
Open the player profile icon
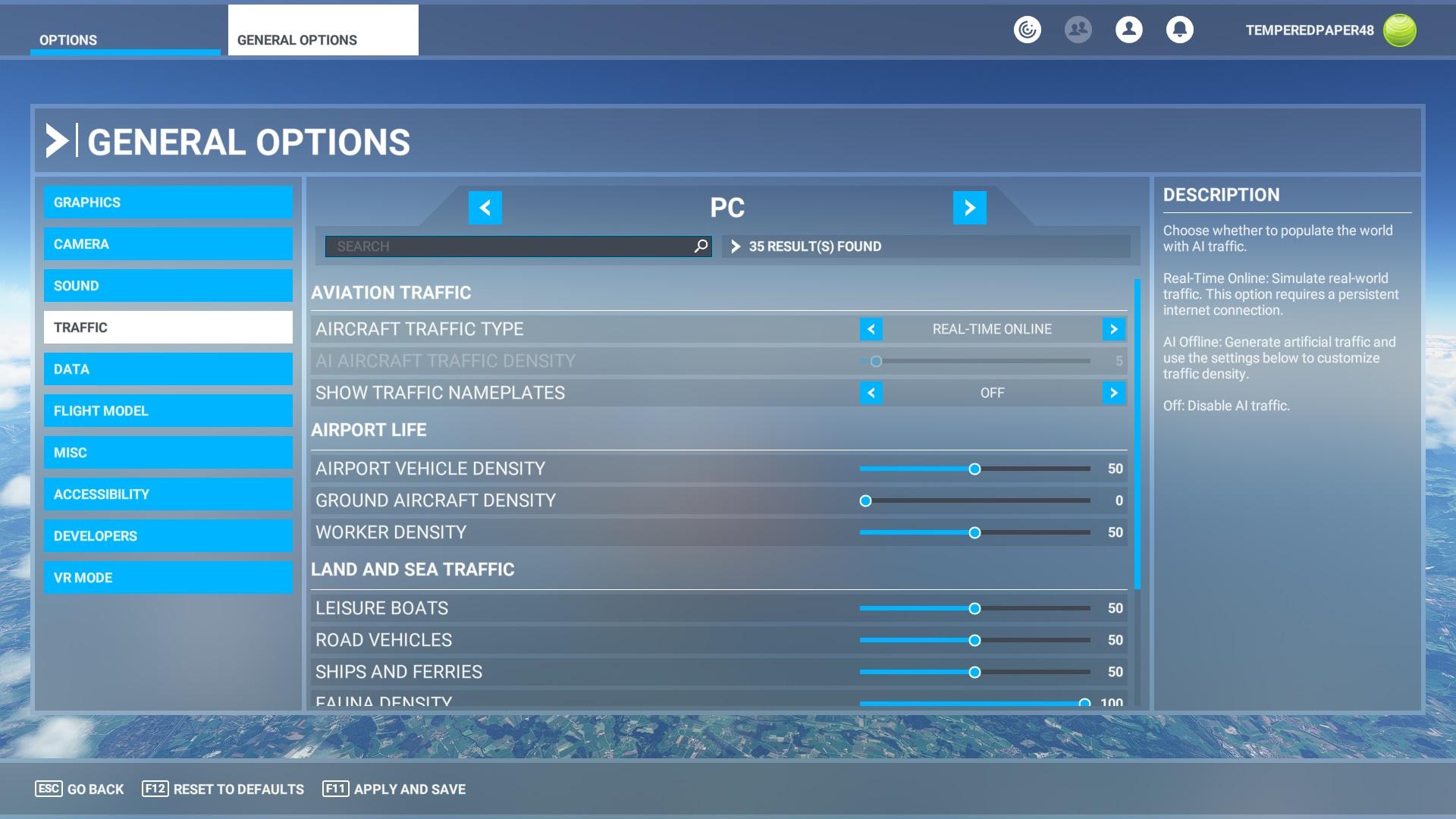tap(1128, 30)
